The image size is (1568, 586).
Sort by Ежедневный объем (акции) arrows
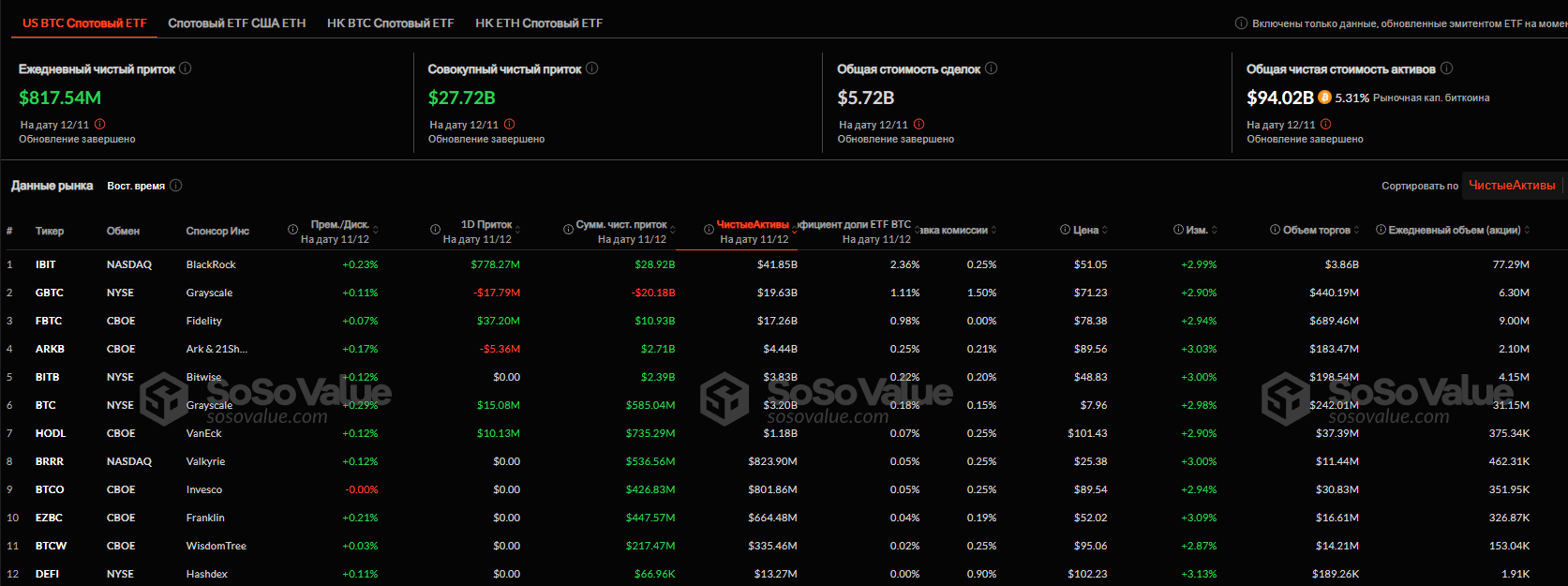tap(1527, 230)
